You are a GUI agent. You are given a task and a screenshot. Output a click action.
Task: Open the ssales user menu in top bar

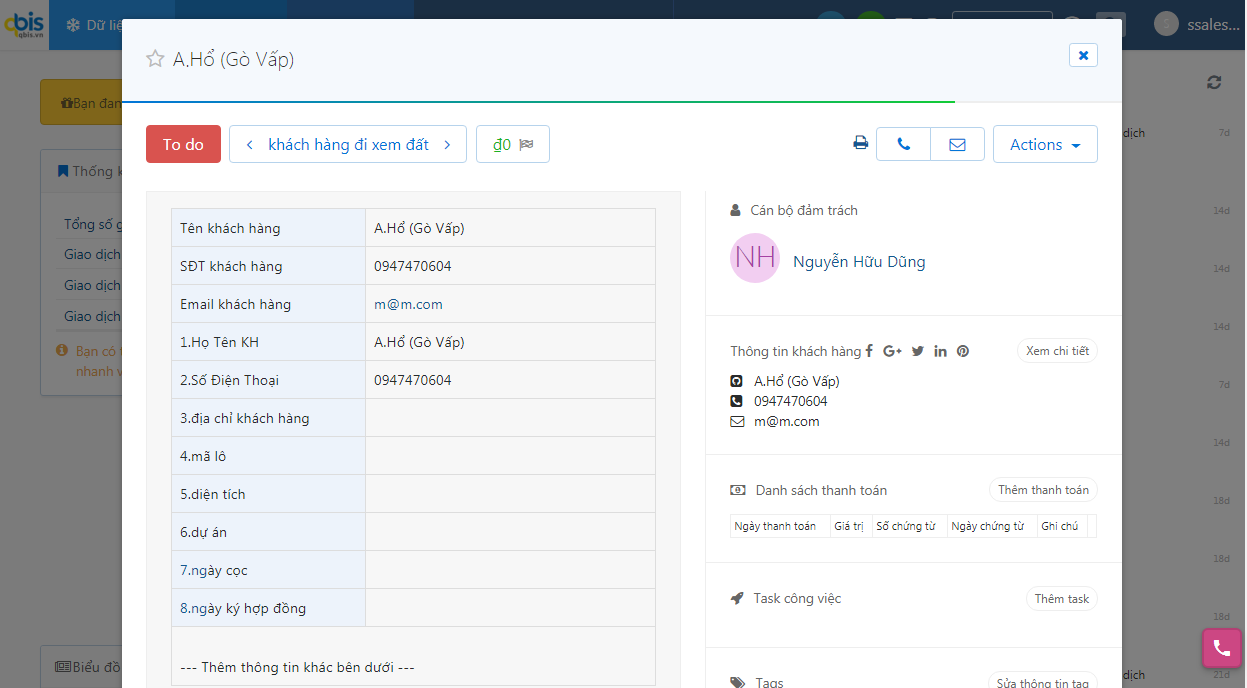(x=1198, y=25)
